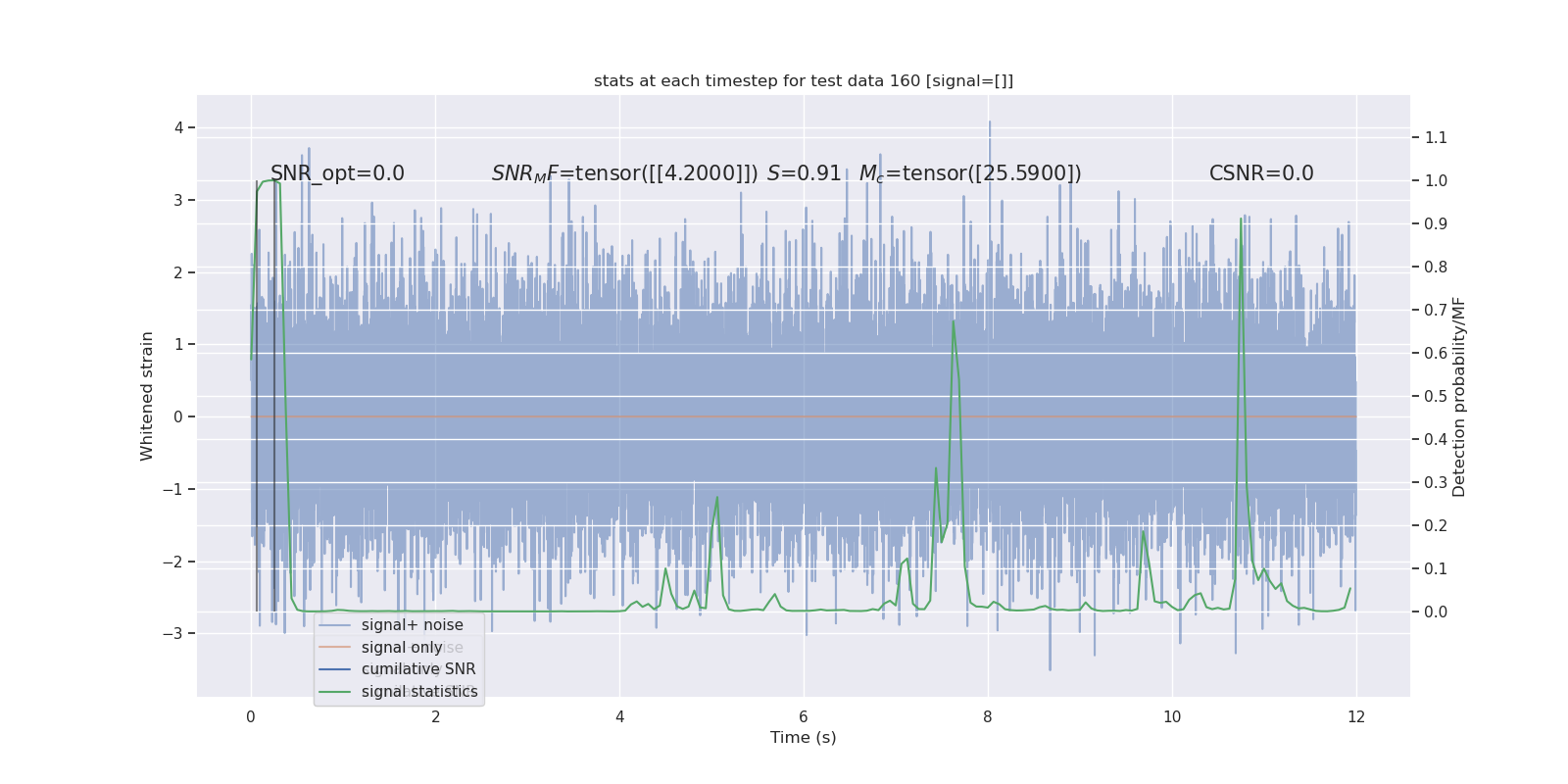Click the plot title text
Viewport: 1568px width, 784px height.
click(x=804, y=81)
